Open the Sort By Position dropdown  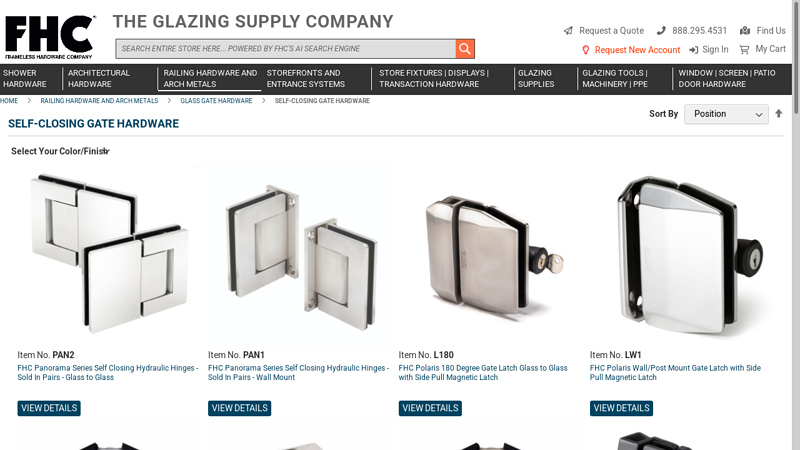[x=726, y=114]
